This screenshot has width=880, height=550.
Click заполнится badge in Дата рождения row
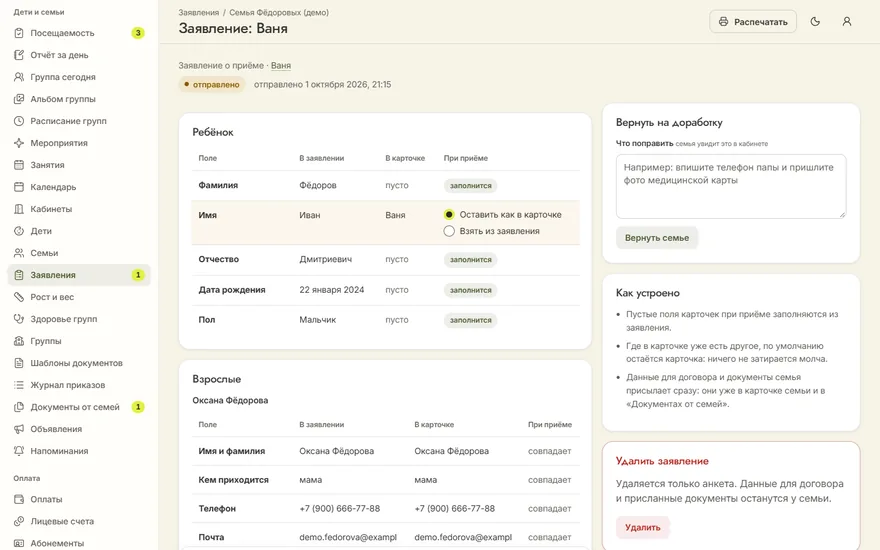470,290
